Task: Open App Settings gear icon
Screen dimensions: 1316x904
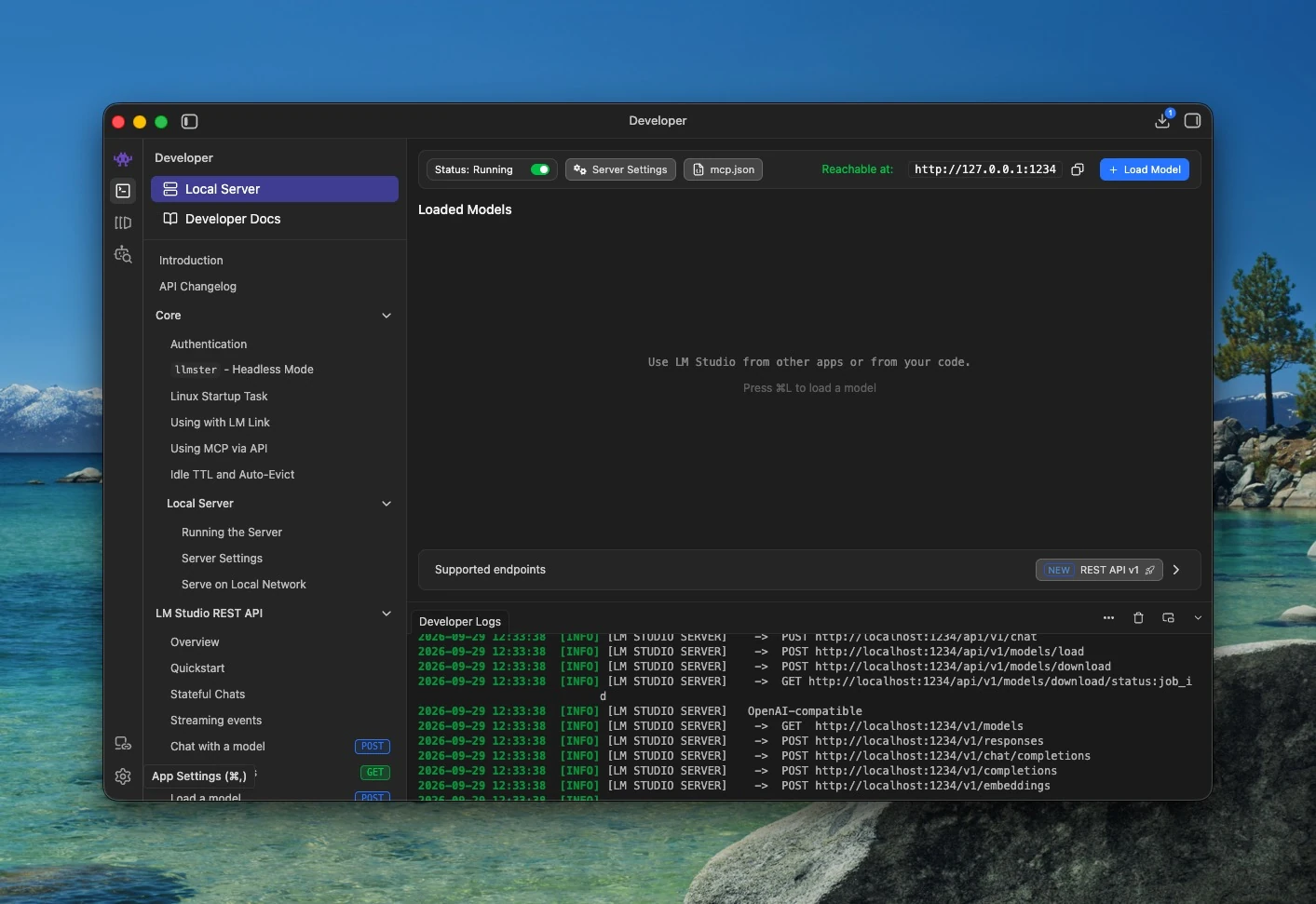Action: tap(123, 776)
